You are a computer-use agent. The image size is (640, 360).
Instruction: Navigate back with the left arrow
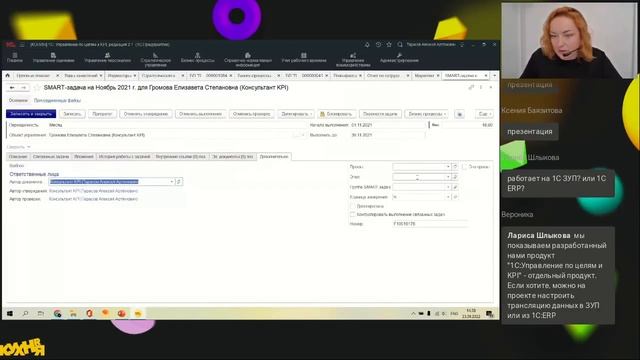[12, 88]
